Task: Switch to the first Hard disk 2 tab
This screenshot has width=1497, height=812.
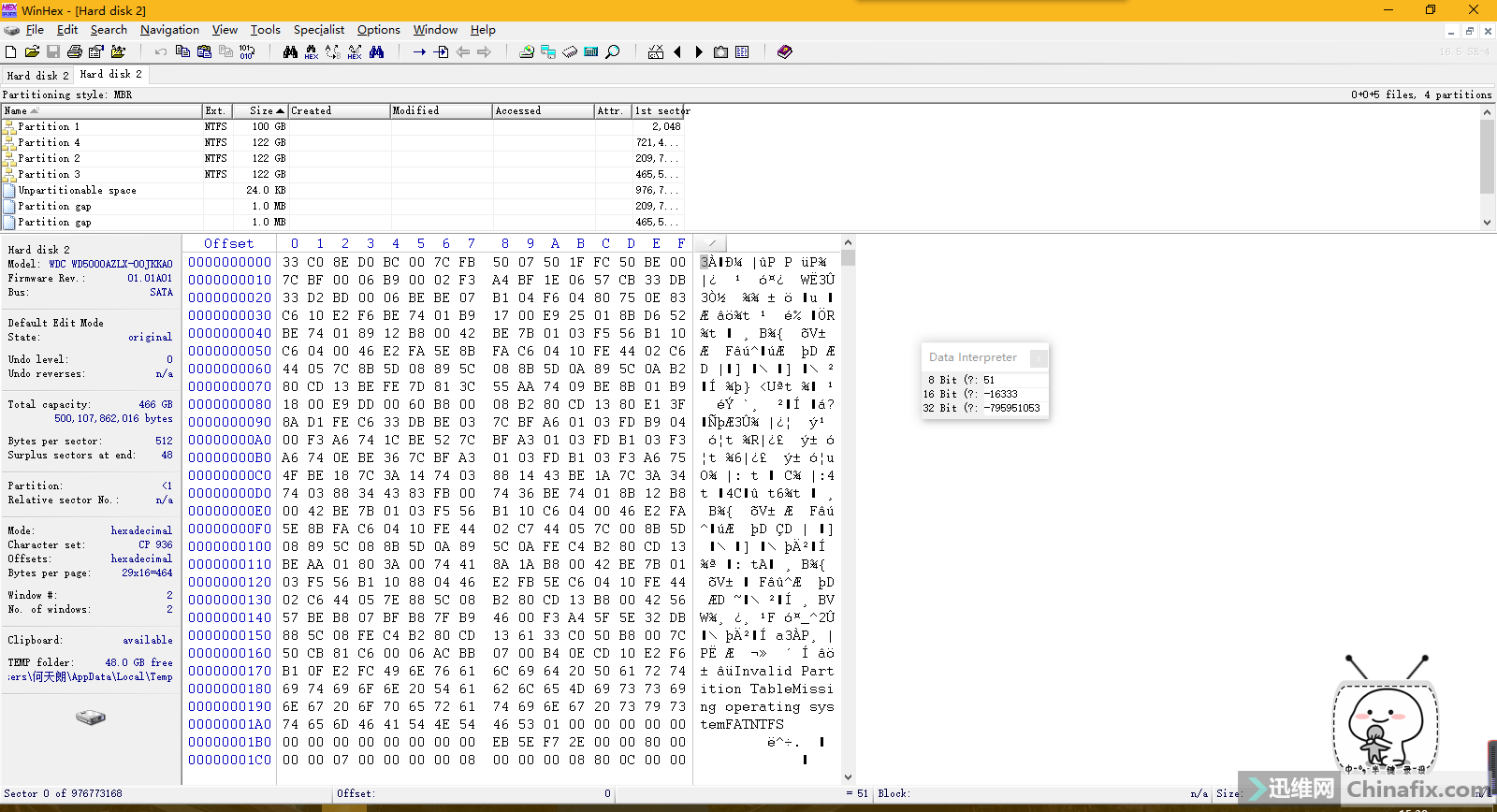Action: click(37, 75)
